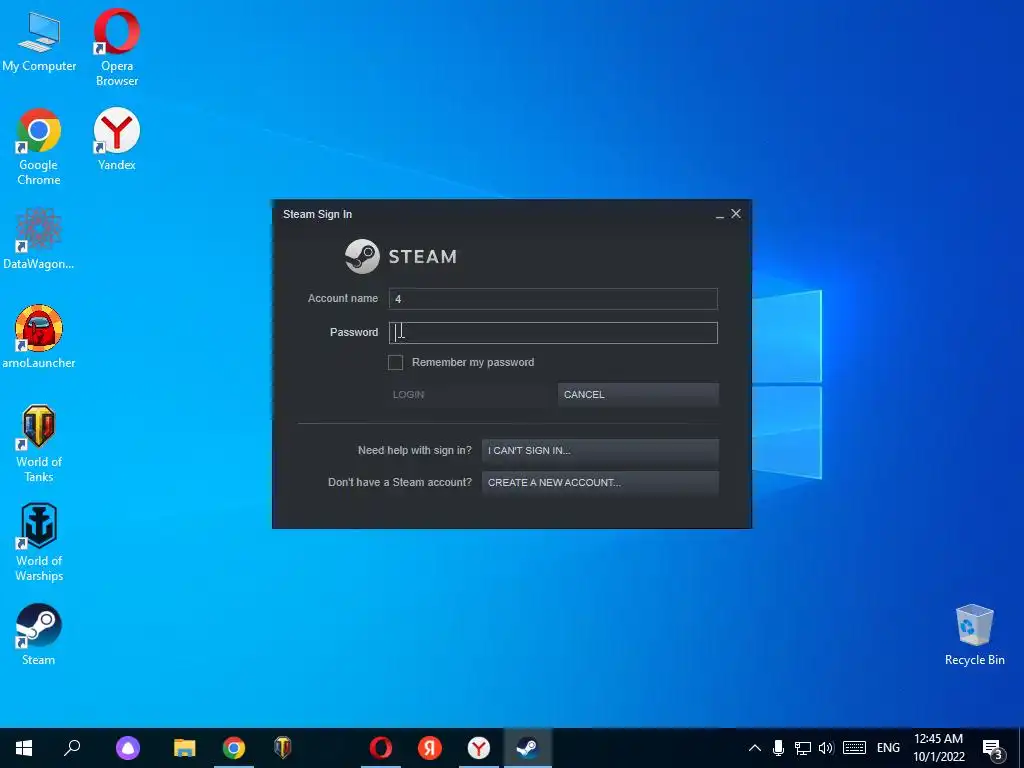Image resolution: width=1024 pixels, height=768 pixels.
Task: Switch to Steam in the taskbar
Action: [528, 748]
